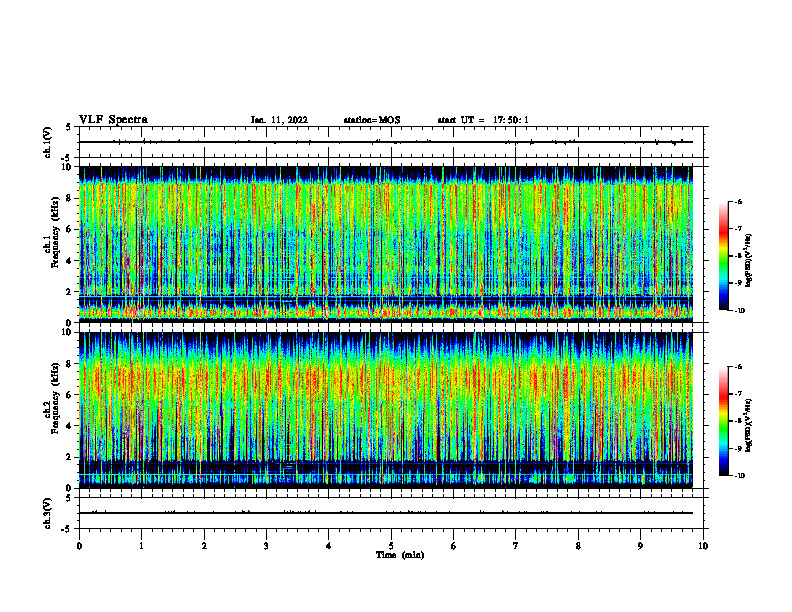Click the 'station=MOS' label
This screenshot has height=612, width=792.
[x=372, y=120]
